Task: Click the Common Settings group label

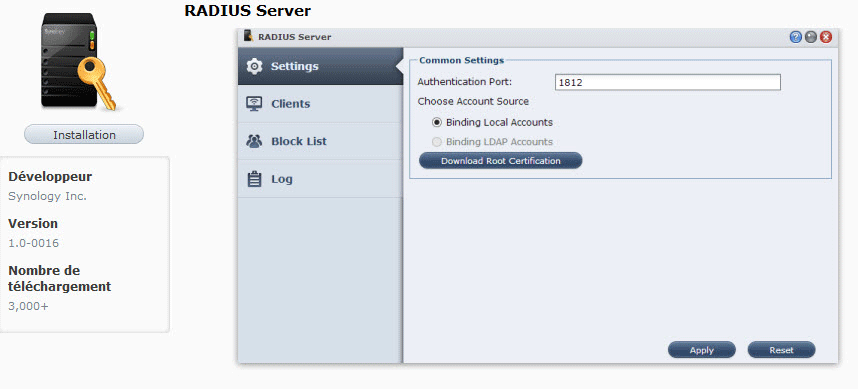Action: coord(461,60)
